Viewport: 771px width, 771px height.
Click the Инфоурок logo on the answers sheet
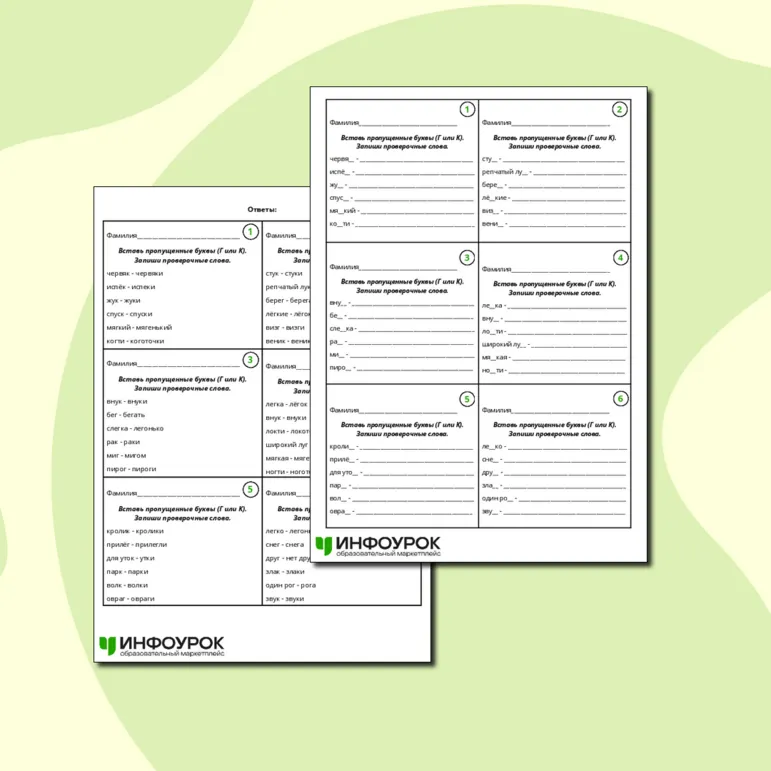pos(162,646)
